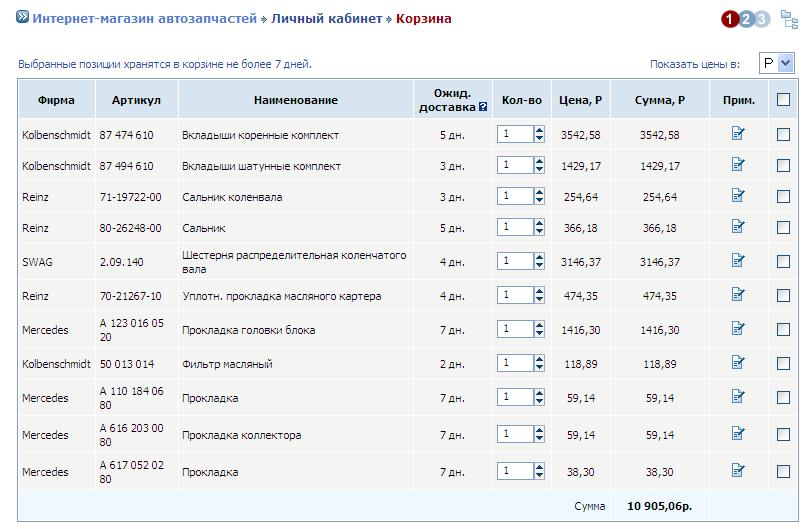
Task: Click total value 10 905,06р.
Action: coord(660,506)
